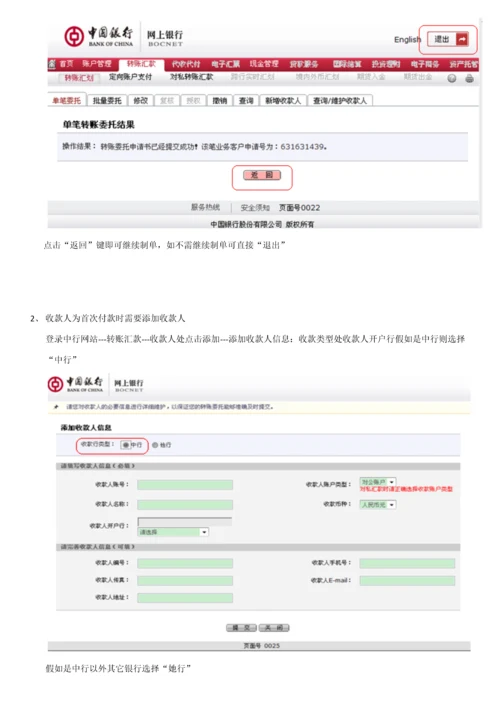Open the 账户管理 menu
Viewport: 500px width, 707px height.
[96, 64]
